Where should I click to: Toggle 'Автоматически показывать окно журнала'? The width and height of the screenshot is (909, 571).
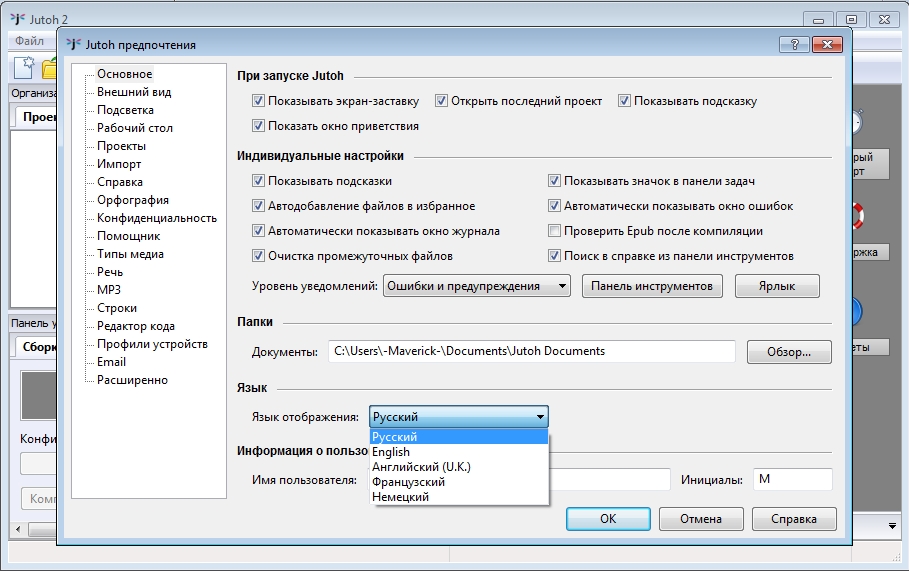259,231
